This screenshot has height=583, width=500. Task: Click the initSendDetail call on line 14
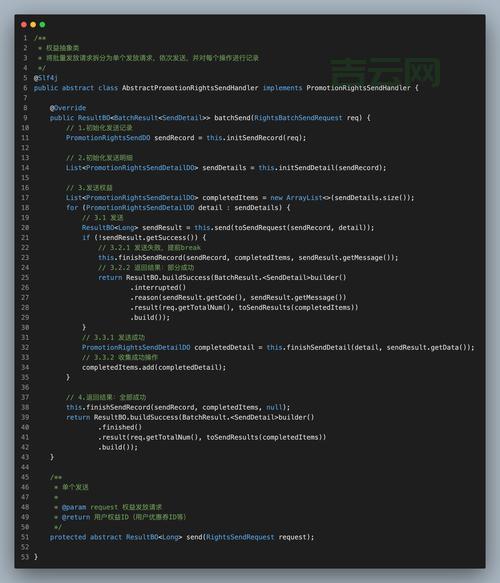coord(306,168)
